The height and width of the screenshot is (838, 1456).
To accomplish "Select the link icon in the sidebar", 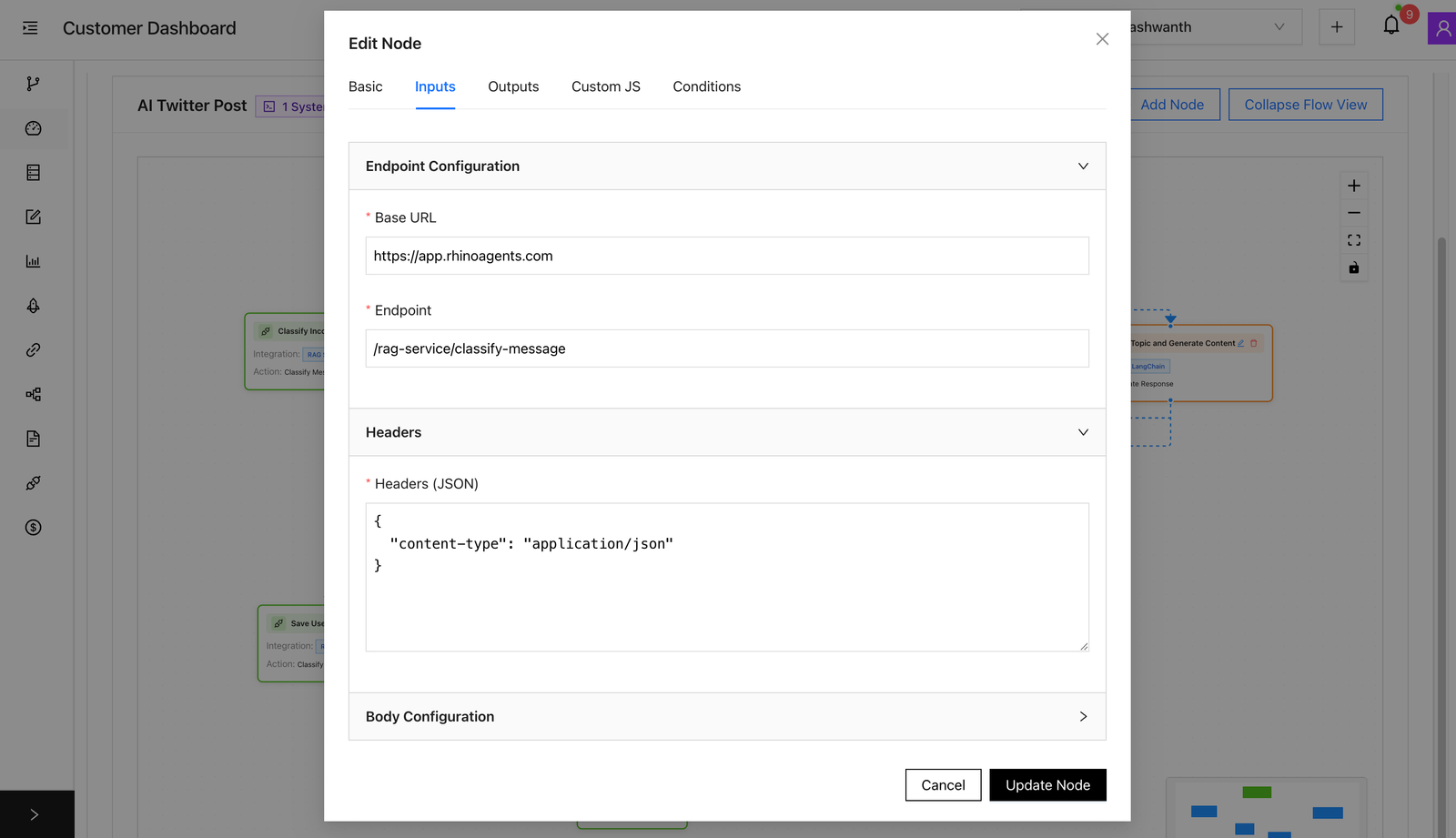I will pyautogui.click(x=34, y=349).
